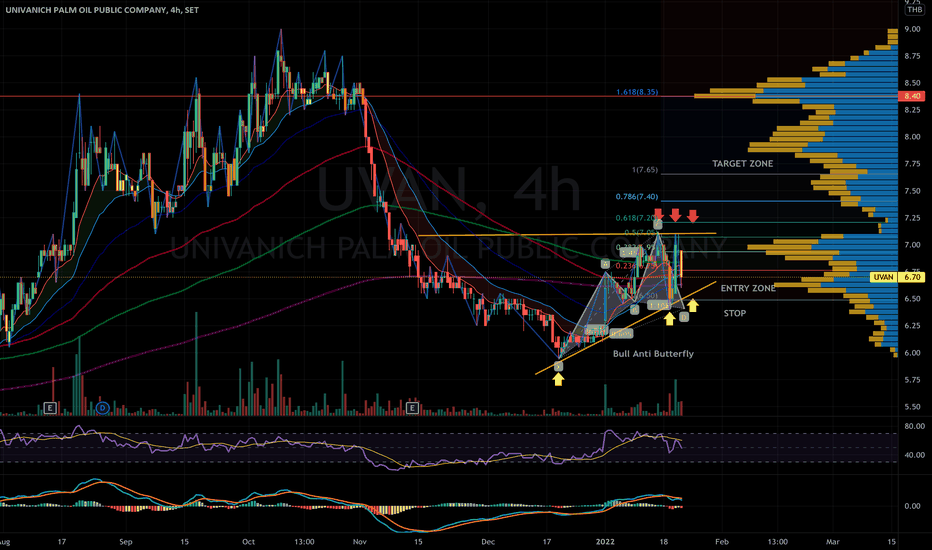Image resolution: width=932 pixels, height=550 pixels.
Task: Click the dividend 'D' marker icon
Action: (102, 408)
